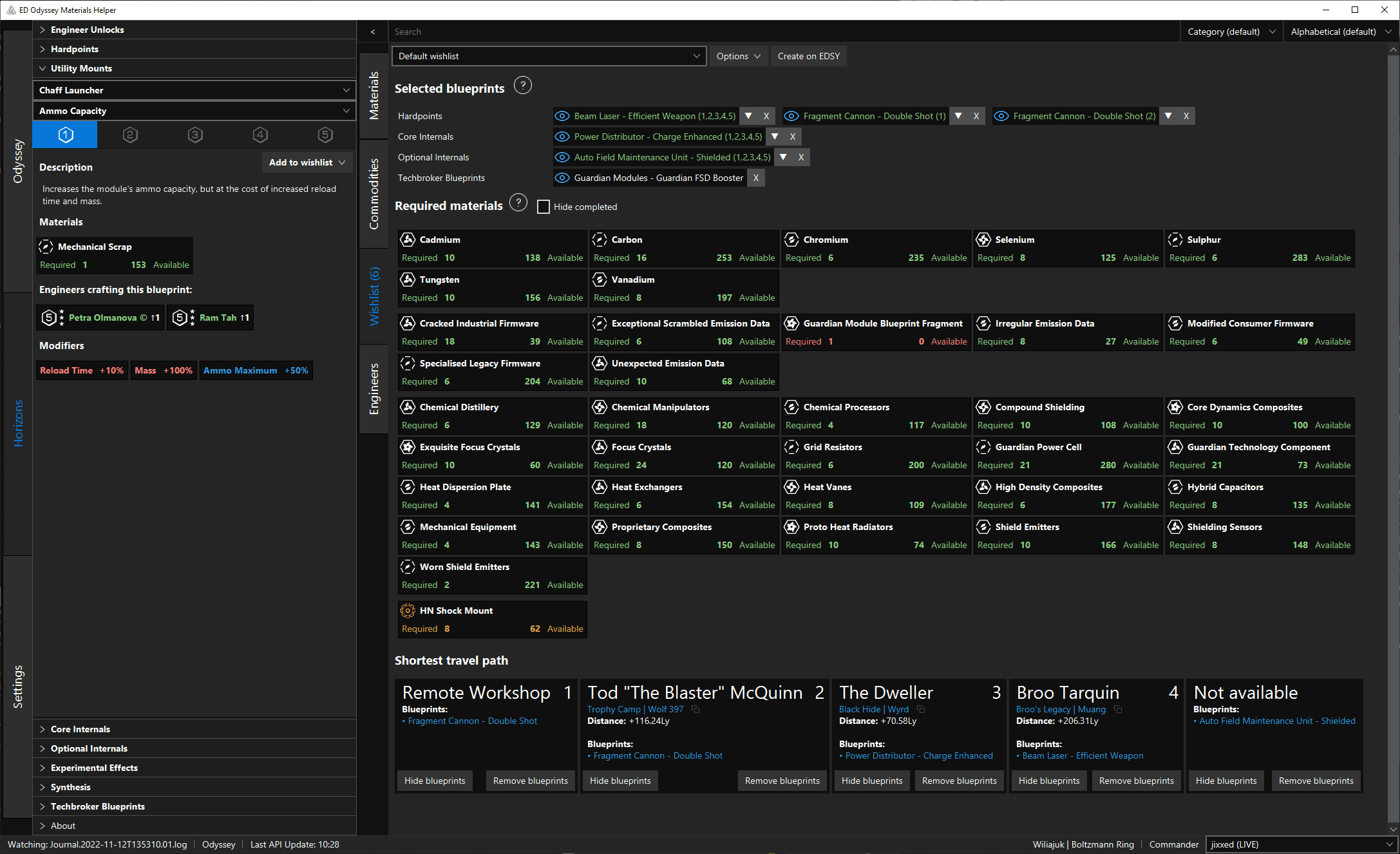Open Black Hide Wyrd location link
Image resolution: width=1400 pixels, height=854 pixels.
(x=873, y=709)
